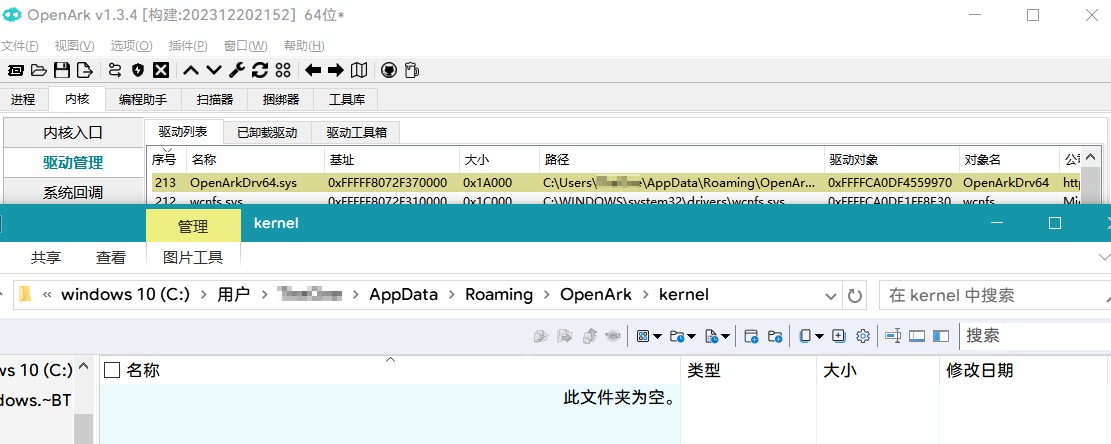Switch to the 已卸载驱动 tab

pyautogui.click(x=266, y=132)
